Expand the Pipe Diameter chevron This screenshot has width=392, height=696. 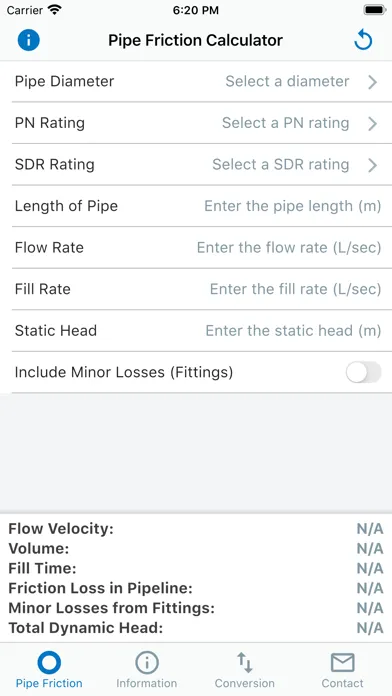372,82
